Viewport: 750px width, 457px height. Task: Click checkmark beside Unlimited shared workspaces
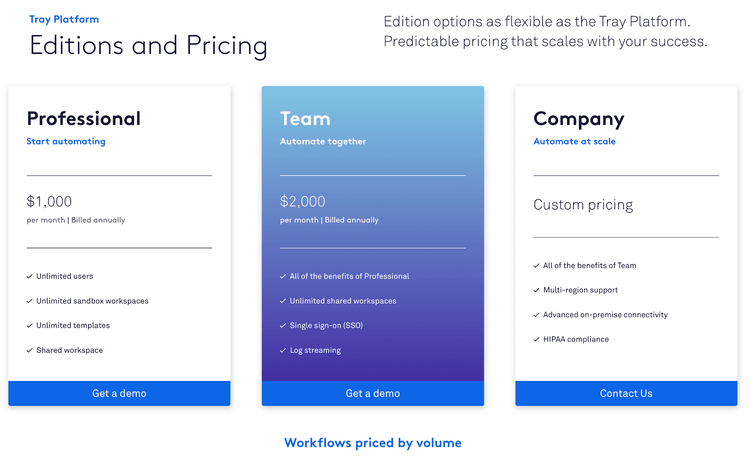pyautogui.click(x=283, y=301)
